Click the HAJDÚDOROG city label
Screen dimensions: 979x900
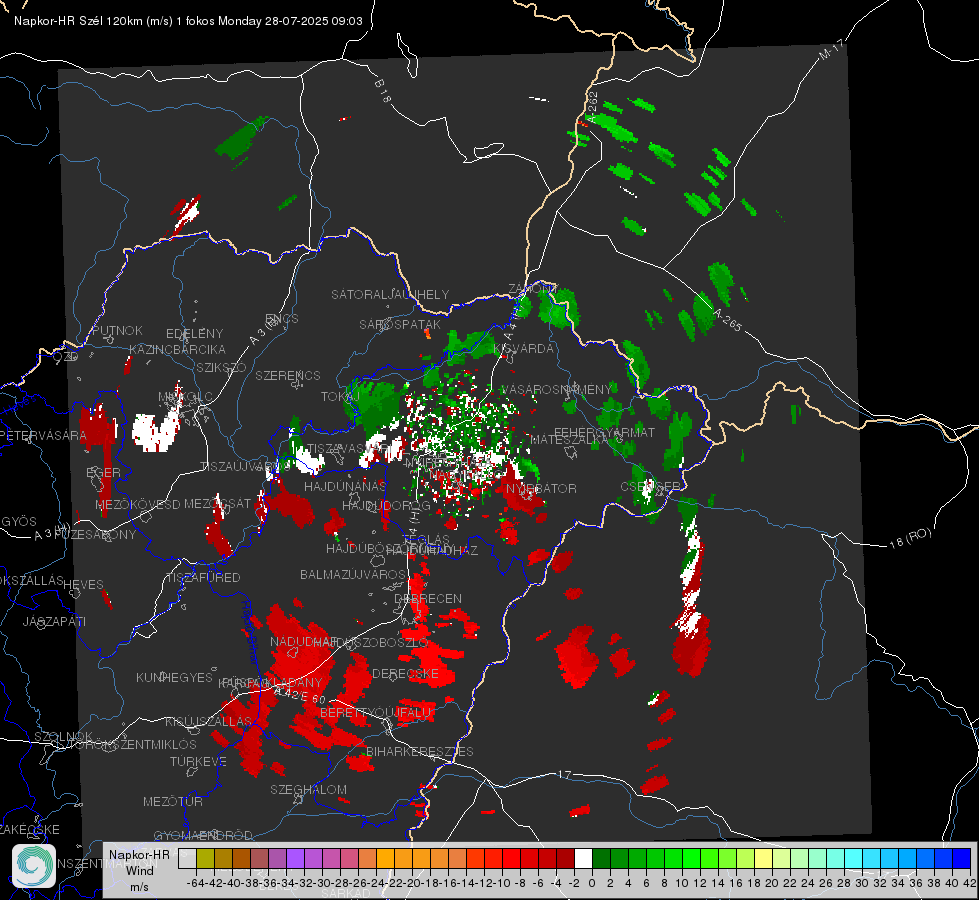click(x=386, y=505)
